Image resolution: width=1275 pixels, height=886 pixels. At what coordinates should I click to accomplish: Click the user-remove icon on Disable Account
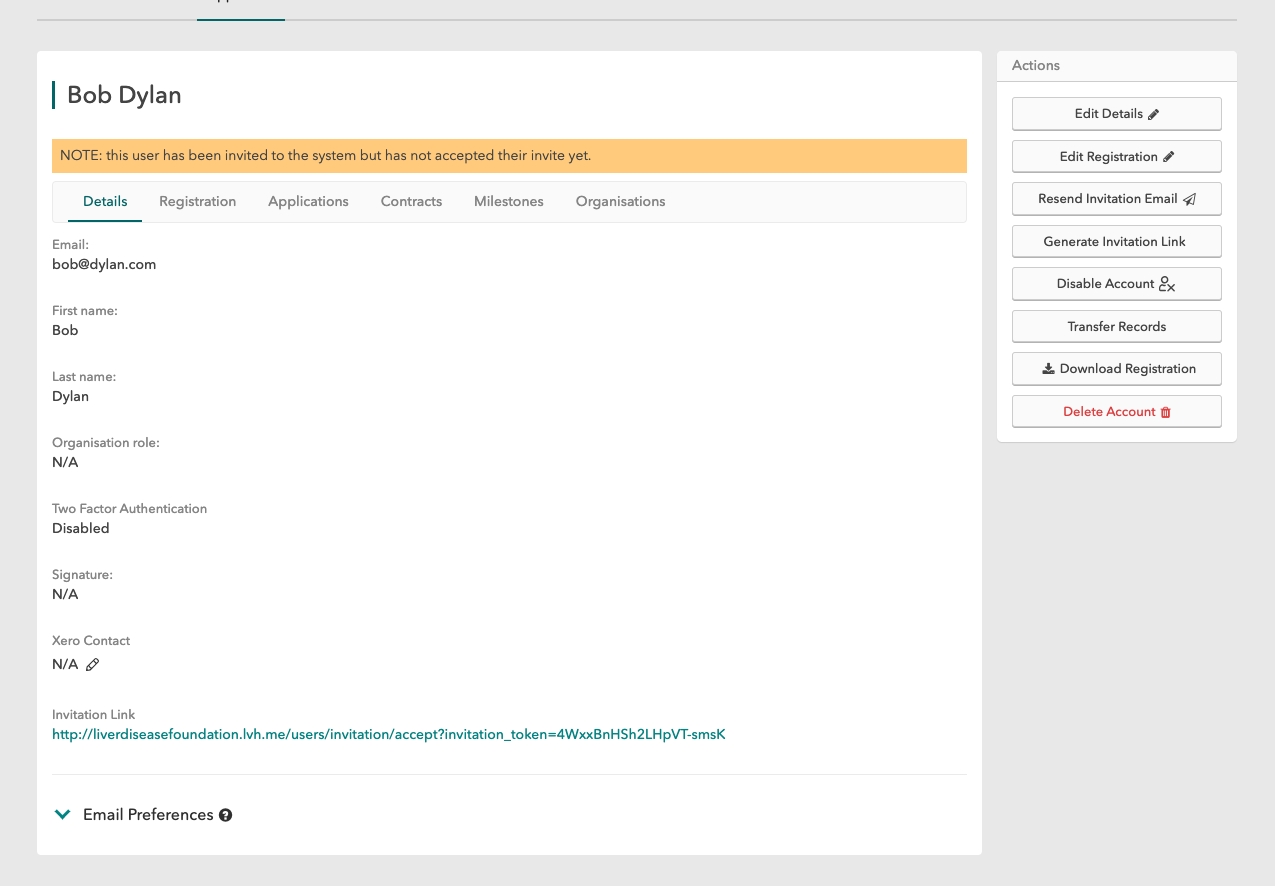(x=1167, y=284)
